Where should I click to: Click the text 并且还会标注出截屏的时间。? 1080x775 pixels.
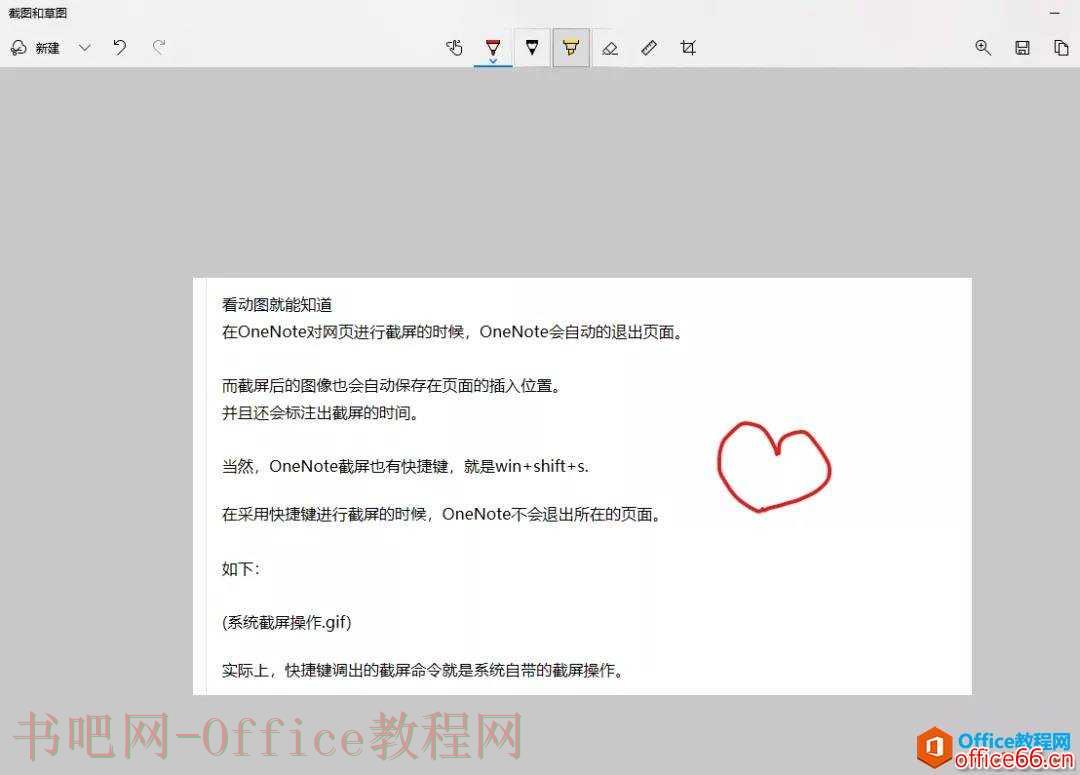[320, 413]
